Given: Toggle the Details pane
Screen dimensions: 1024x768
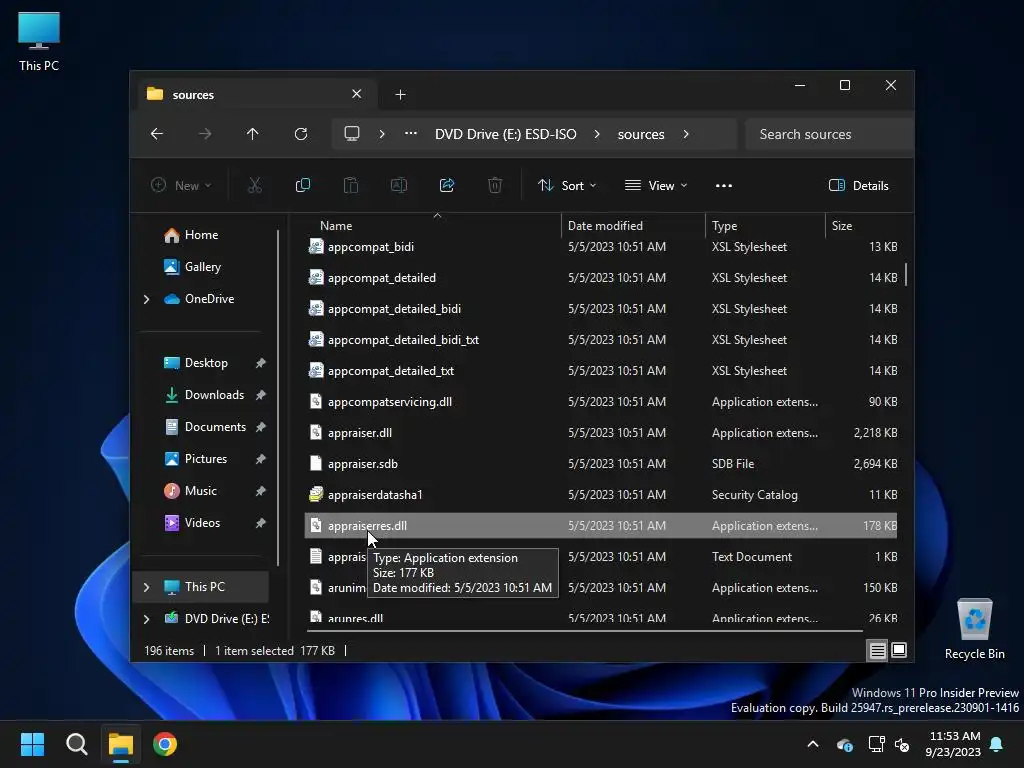Looking at the screenshot, I should click(x=858, y=185).
